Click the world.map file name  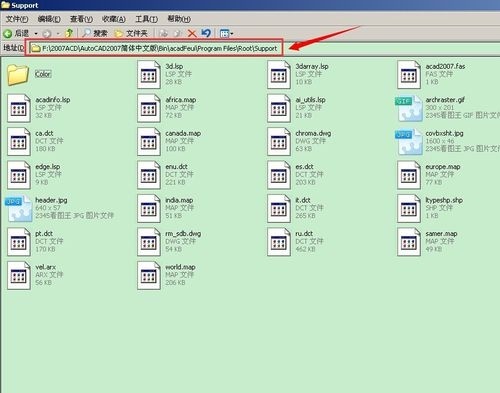(x=180, y=267)
